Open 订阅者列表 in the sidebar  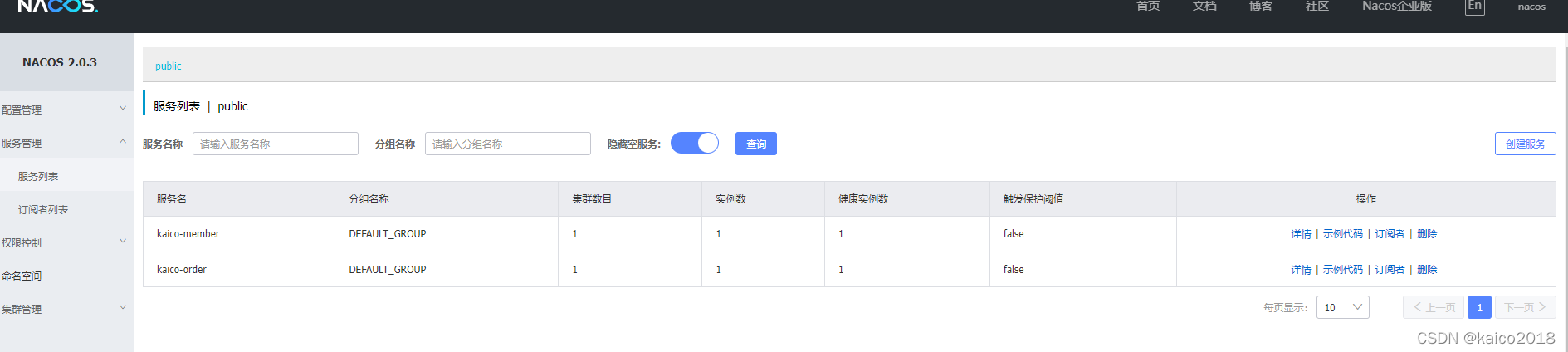point(43,209)
